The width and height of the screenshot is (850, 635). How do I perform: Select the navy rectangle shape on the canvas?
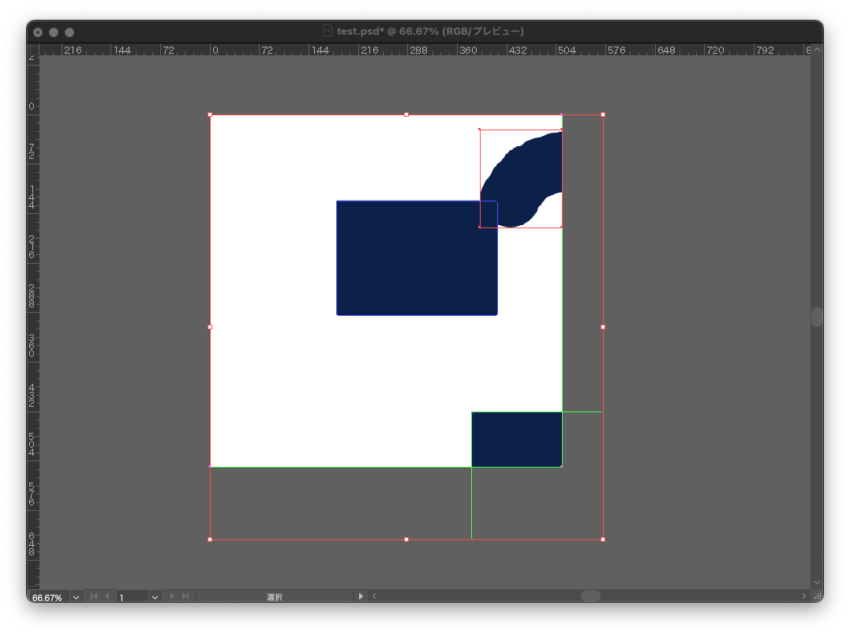(417, 257)
